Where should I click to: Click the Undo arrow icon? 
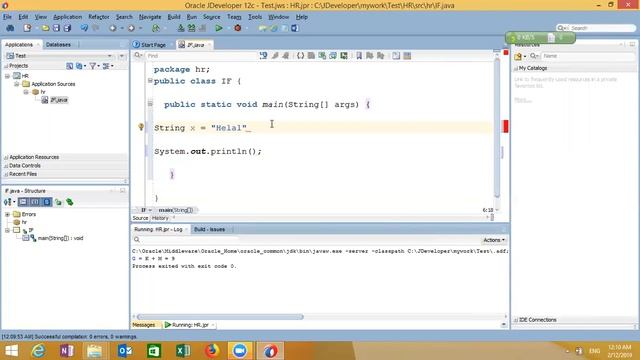[x=84, y=28]
